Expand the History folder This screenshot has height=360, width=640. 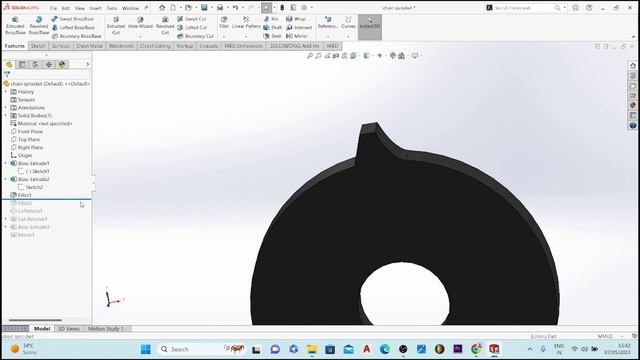6,92
